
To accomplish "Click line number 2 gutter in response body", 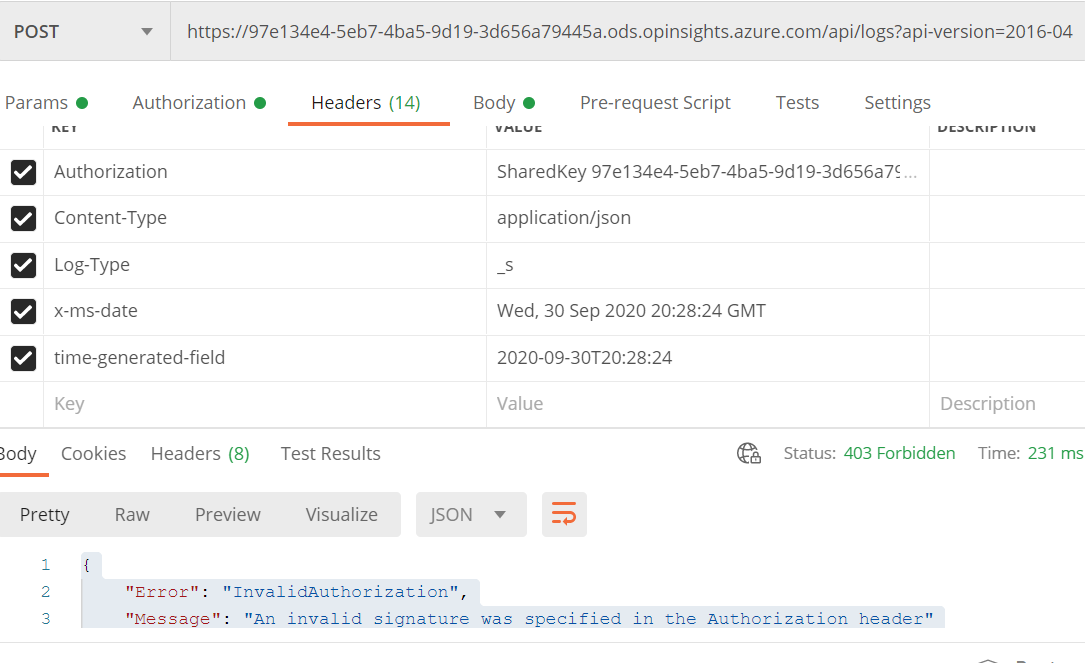I will [x=45, y=591].
